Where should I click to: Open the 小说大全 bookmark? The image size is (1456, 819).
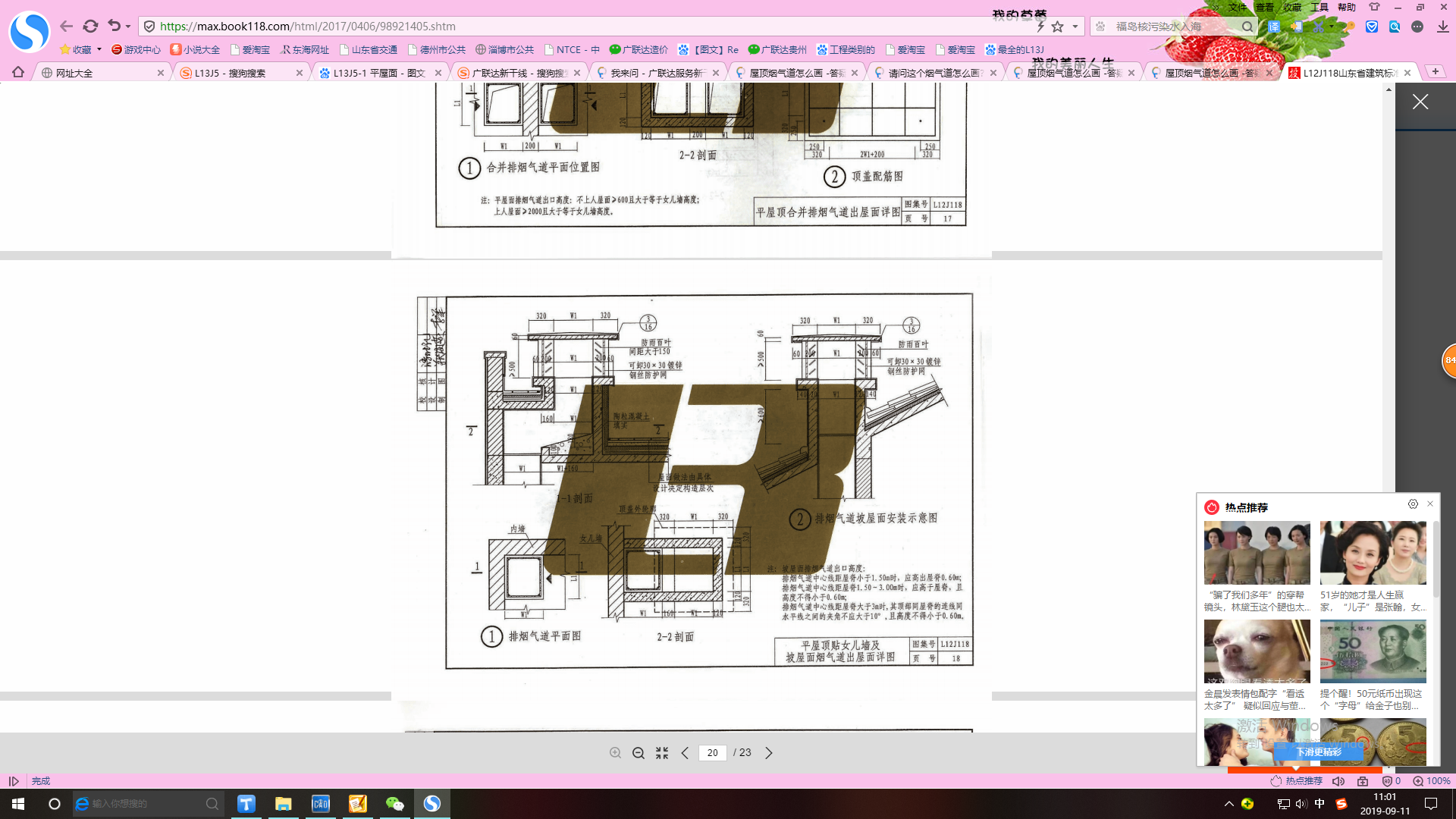pyautogui.click(x=195, y=49)
